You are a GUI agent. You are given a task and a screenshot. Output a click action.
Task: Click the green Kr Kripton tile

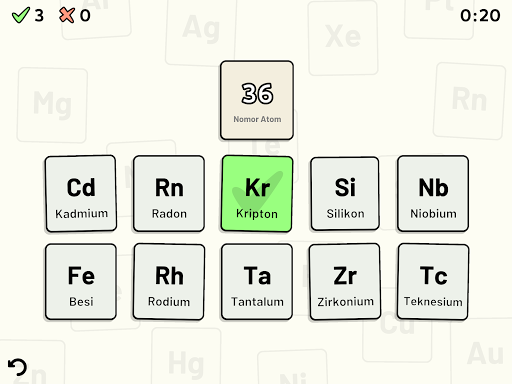[x=257, y=194]
